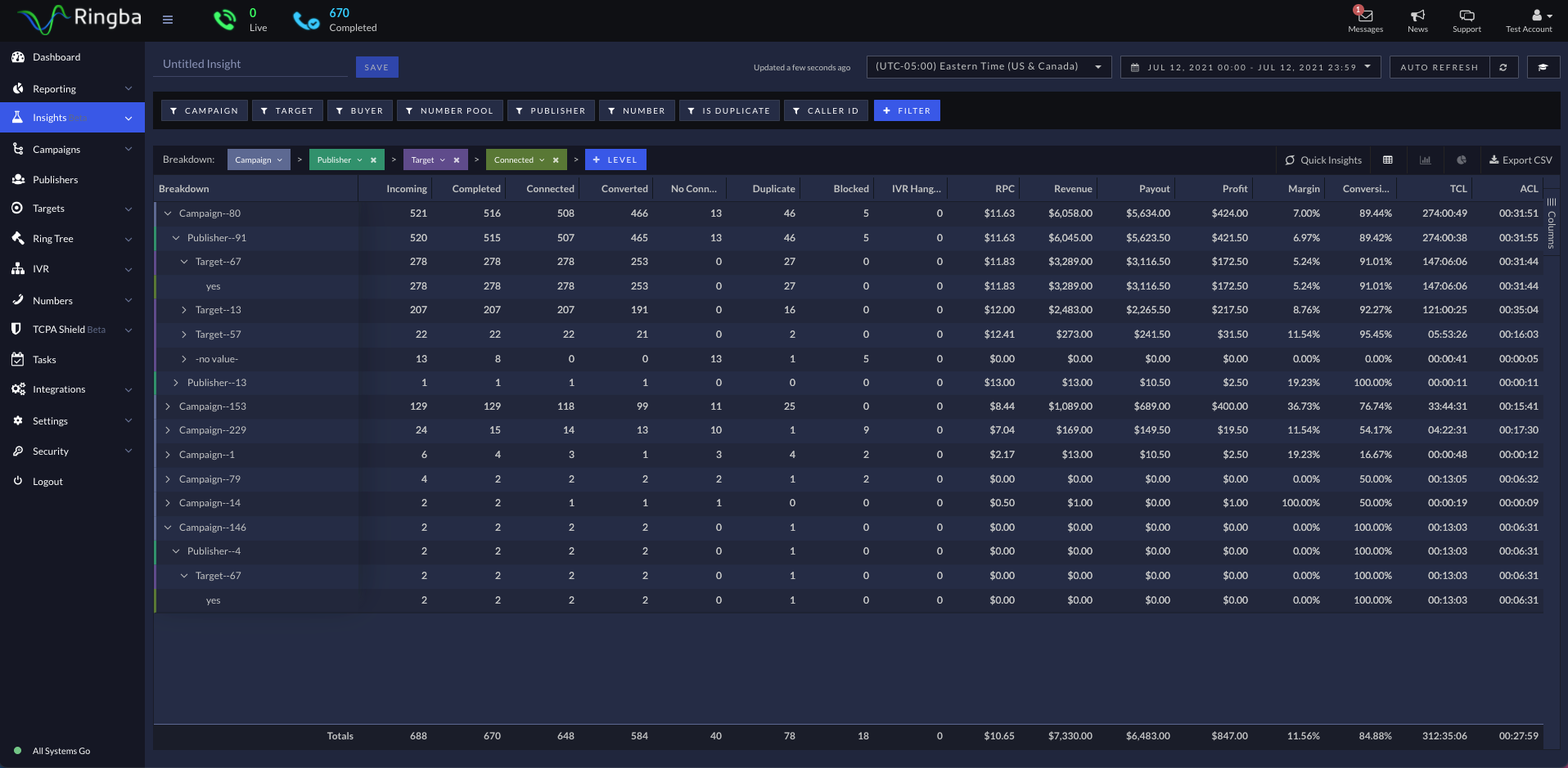Collapse the Campaign--80 row
This screenshot has width=1568, height=768.
(168, 213)
